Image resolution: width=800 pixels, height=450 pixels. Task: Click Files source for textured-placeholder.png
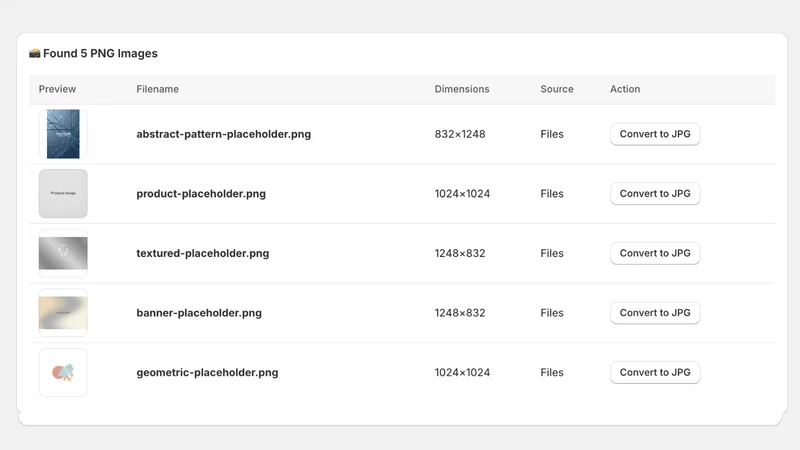[x=552, y=254]
